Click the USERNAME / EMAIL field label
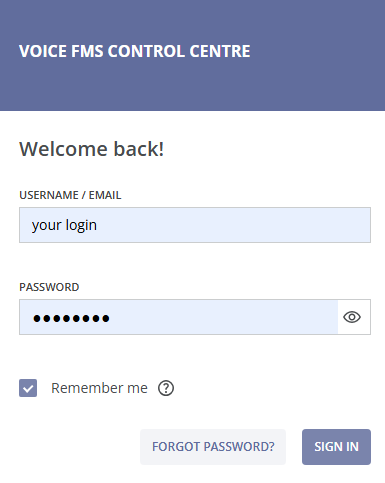Viewport: 385px width, 483px height. (70, 195)
